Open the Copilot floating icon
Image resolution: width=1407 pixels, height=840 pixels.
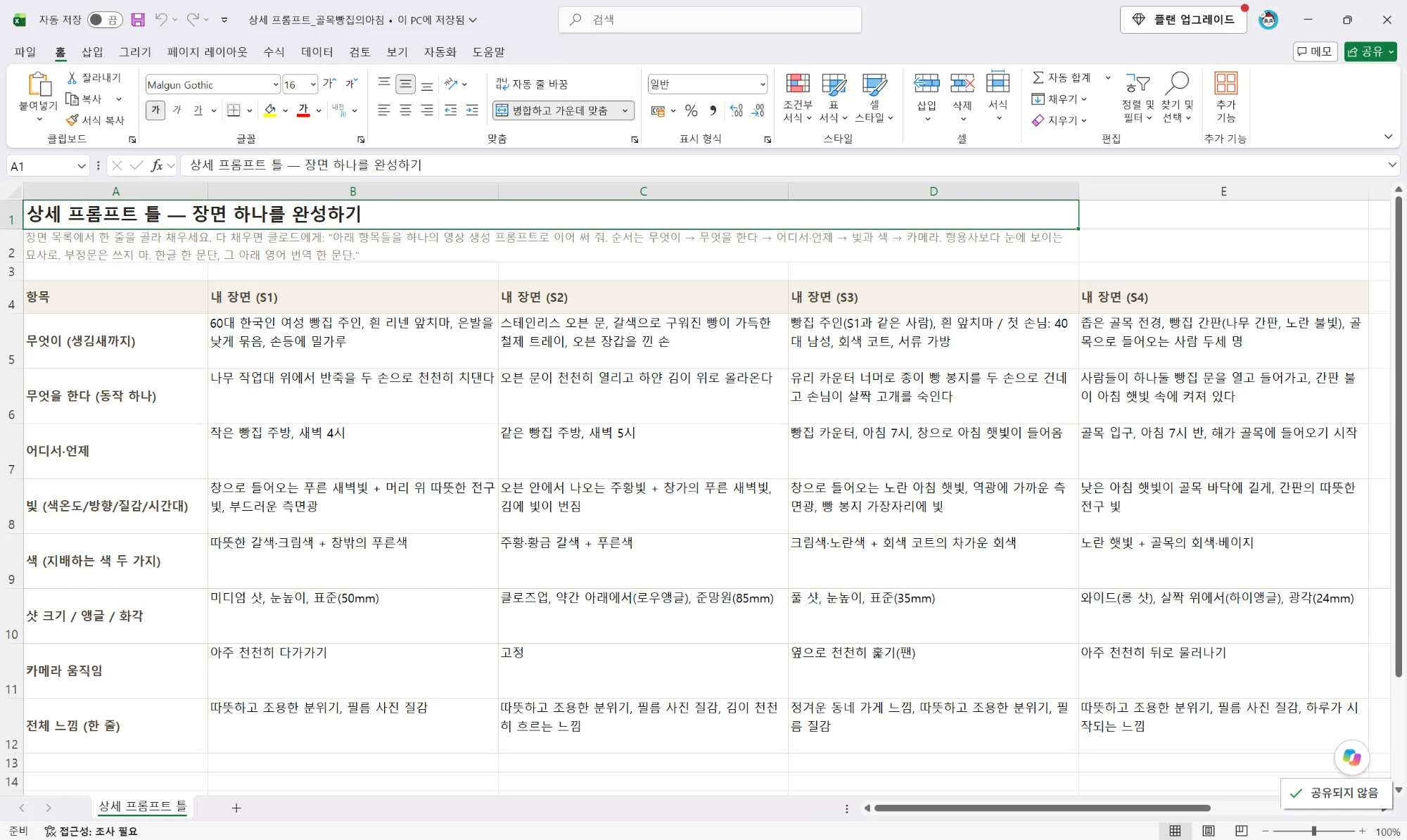[1351, 757]
